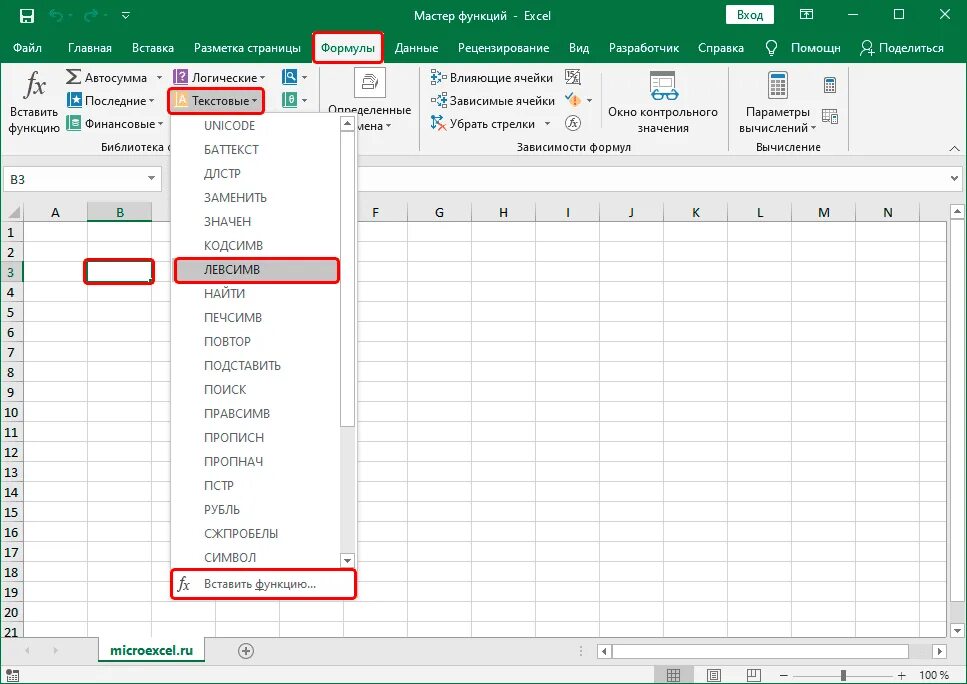The height and width of the screenshot is (684, 967).
Task: Switch to Normal view icon
Action: [673, 675]
